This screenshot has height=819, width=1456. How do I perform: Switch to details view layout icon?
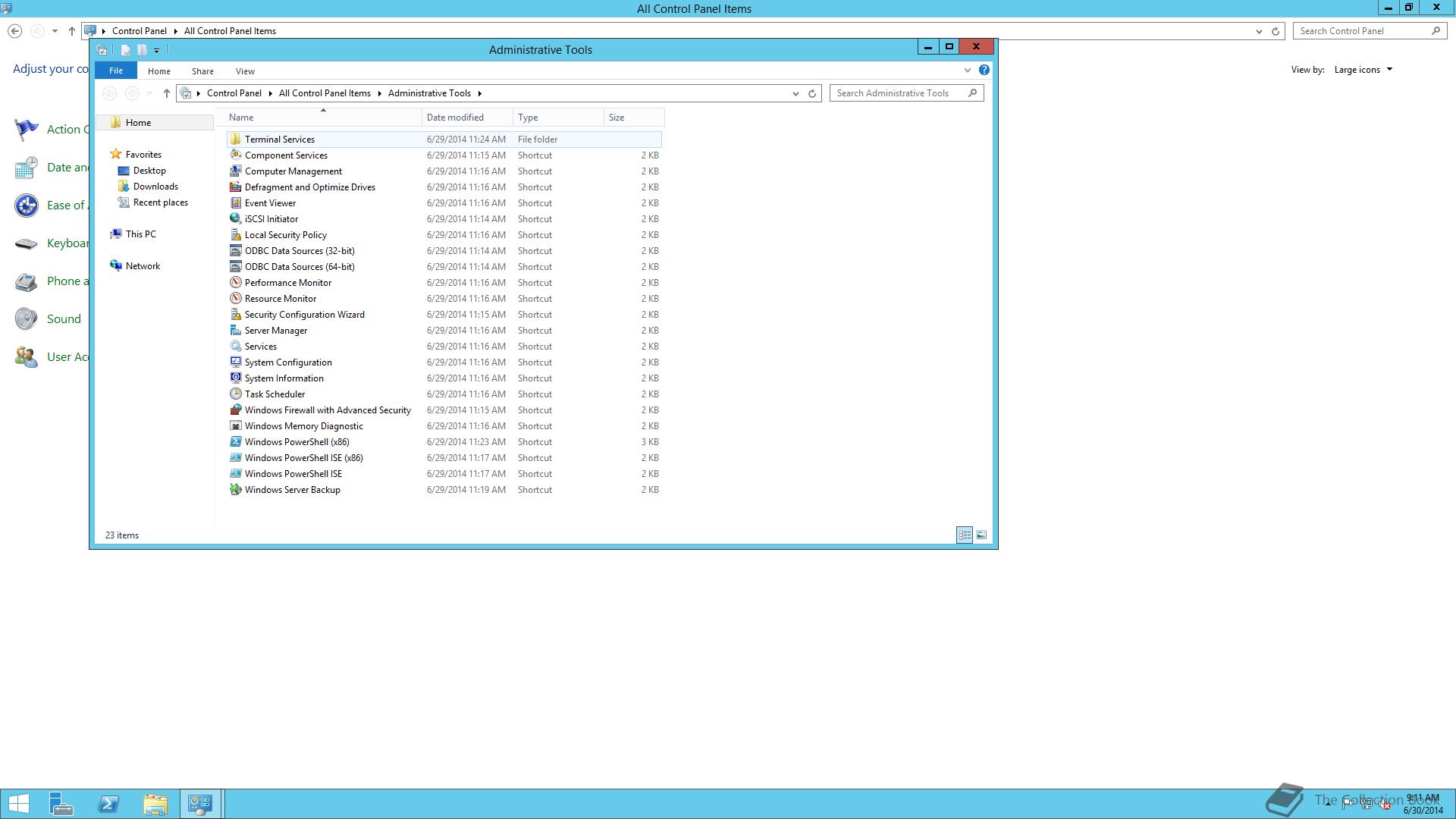(965, 535)
